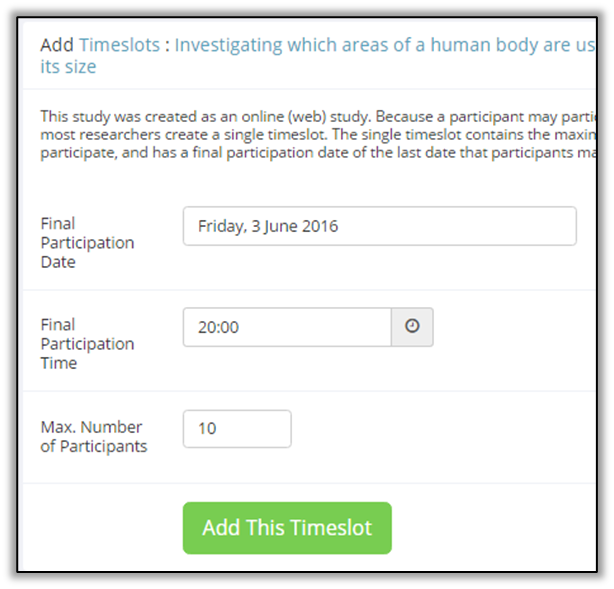Place cursor on the "10" participants value
Screen dimensions: 614x589
[207, 429]
